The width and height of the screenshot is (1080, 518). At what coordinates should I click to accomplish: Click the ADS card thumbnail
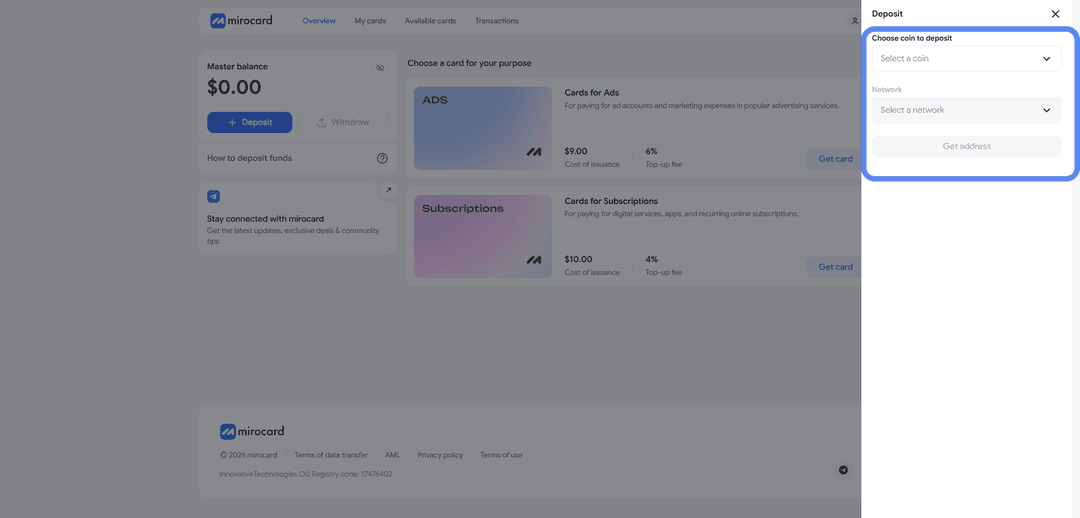(483, 128)
